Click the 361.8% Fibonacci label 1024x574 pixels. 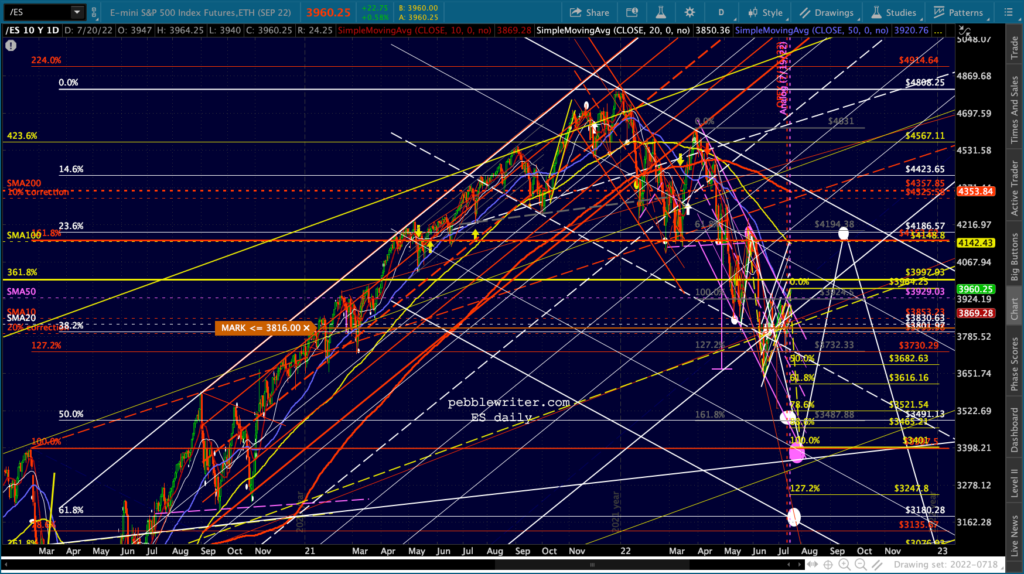[22, 272]
